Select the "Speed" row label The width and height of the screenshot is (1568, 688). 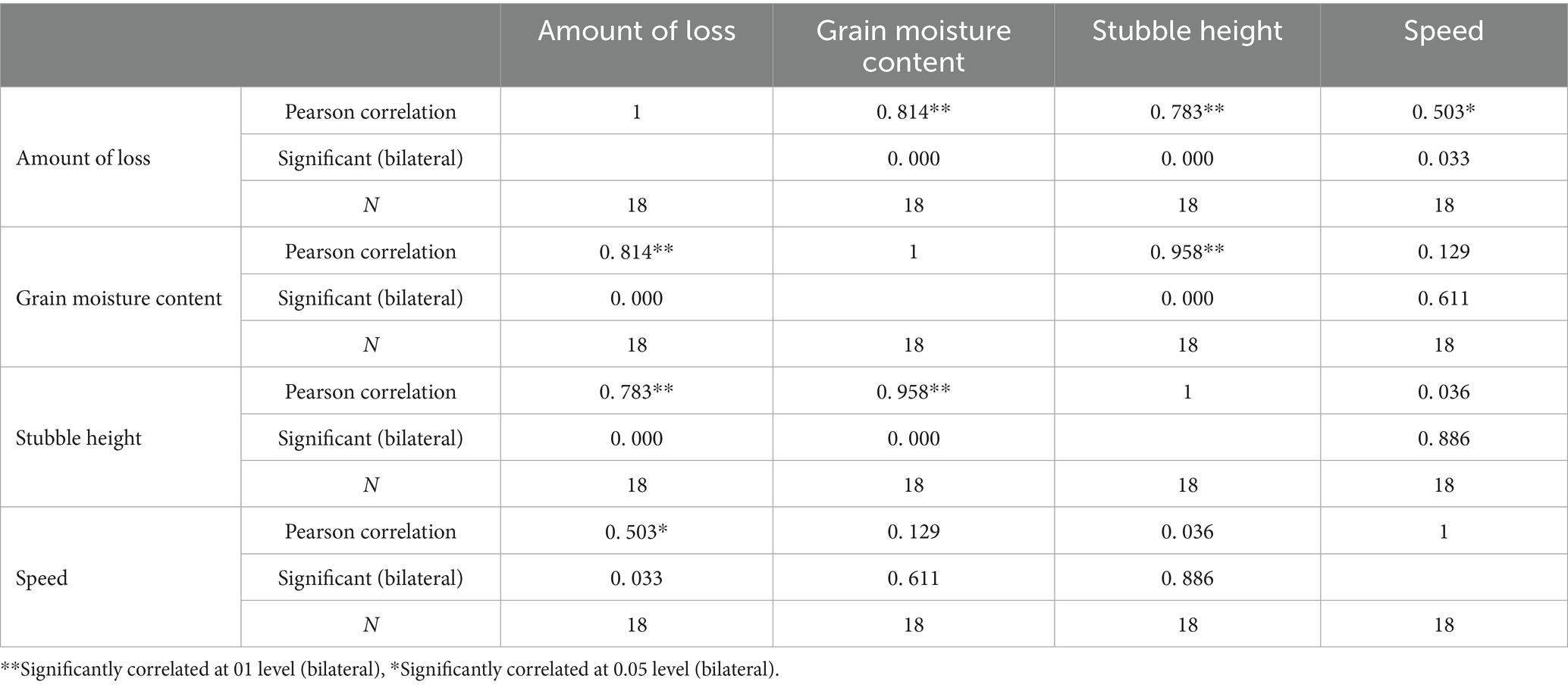[x=42, y=578]
